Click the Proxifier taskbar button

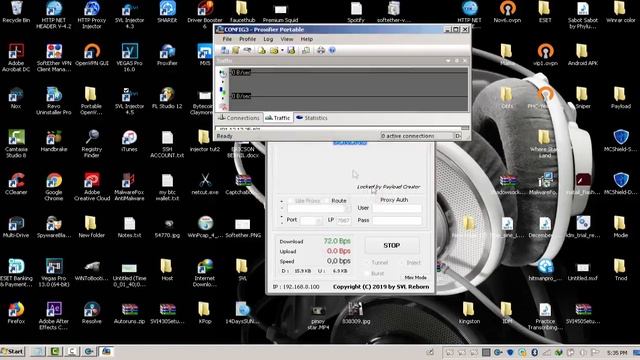click(x=106, y=351)
